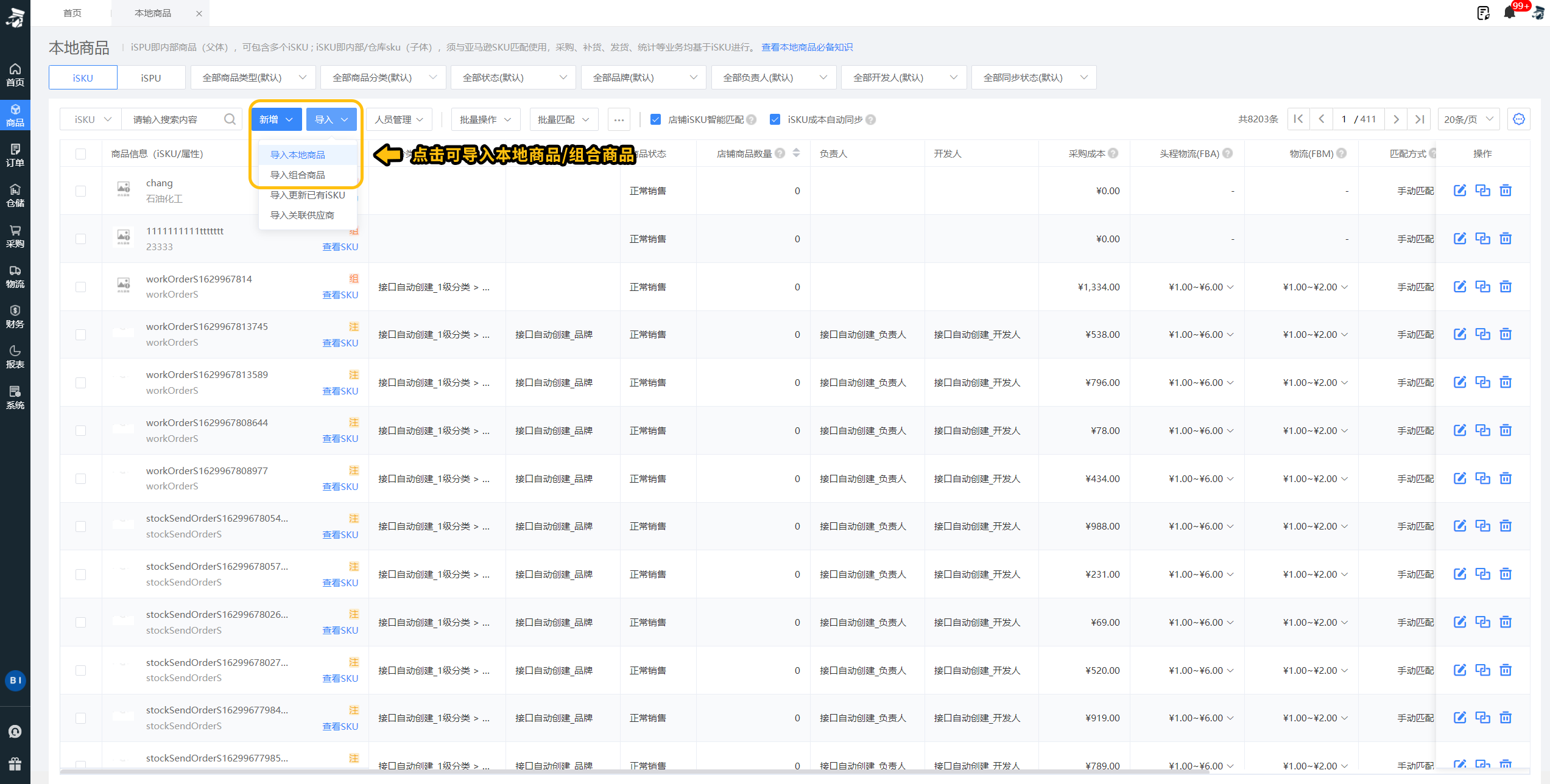Jump to the last page

click(x=1420, y=119)
